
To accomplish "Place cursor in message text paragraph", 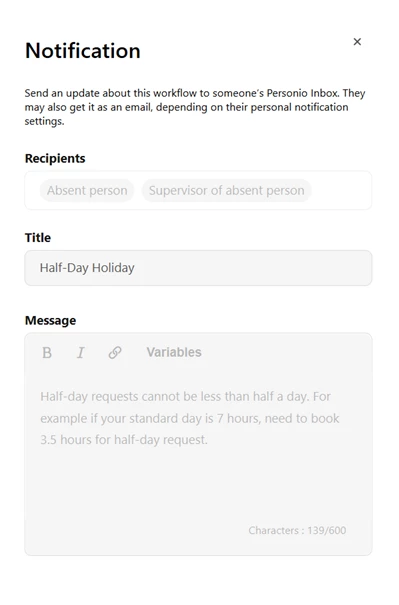I will click(x=189, y=418).
